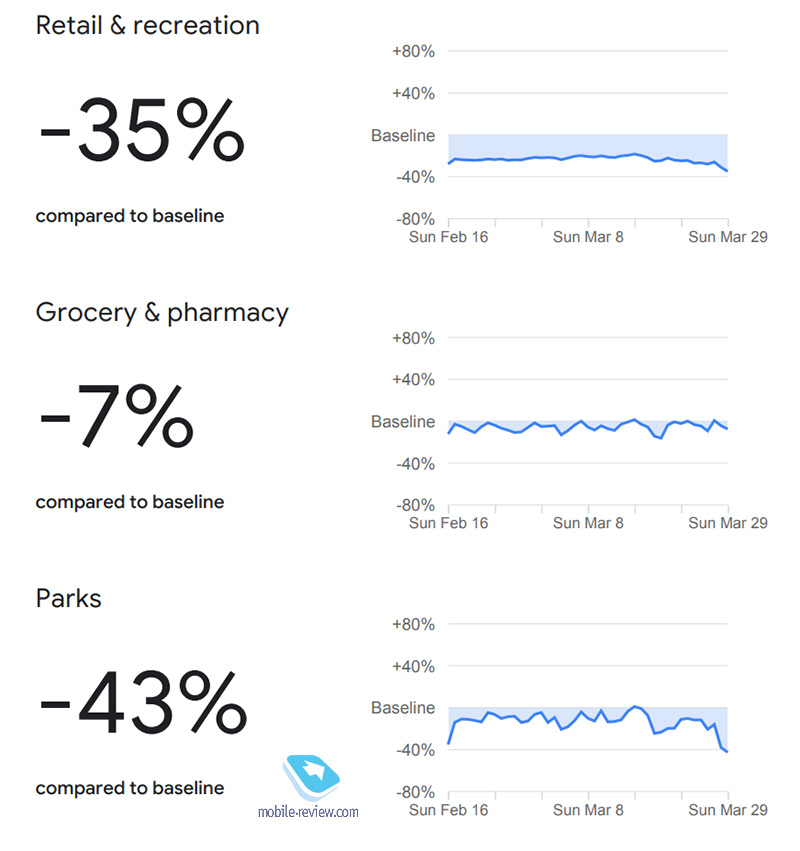Viewport: 800px width, 851px height.
Task: Click the Parks section heading
Action: tap(68, 599)
